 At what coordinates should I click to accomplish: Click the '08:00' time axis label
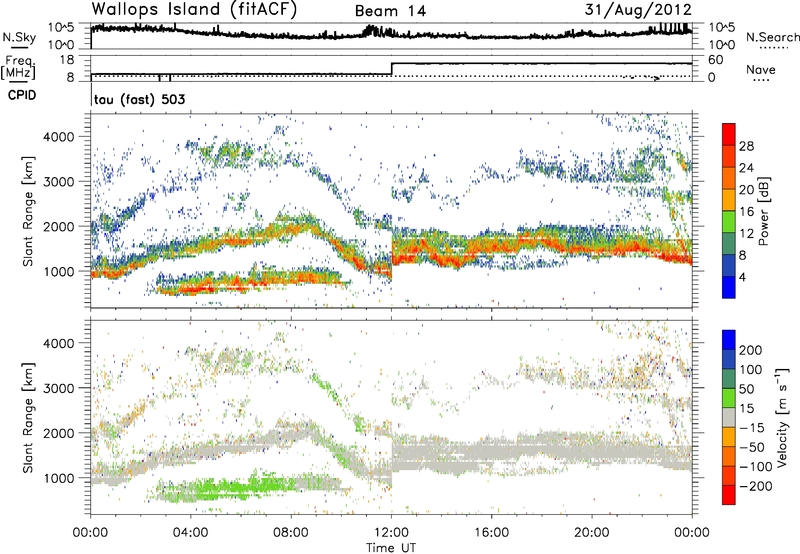[x=291, y=533]
